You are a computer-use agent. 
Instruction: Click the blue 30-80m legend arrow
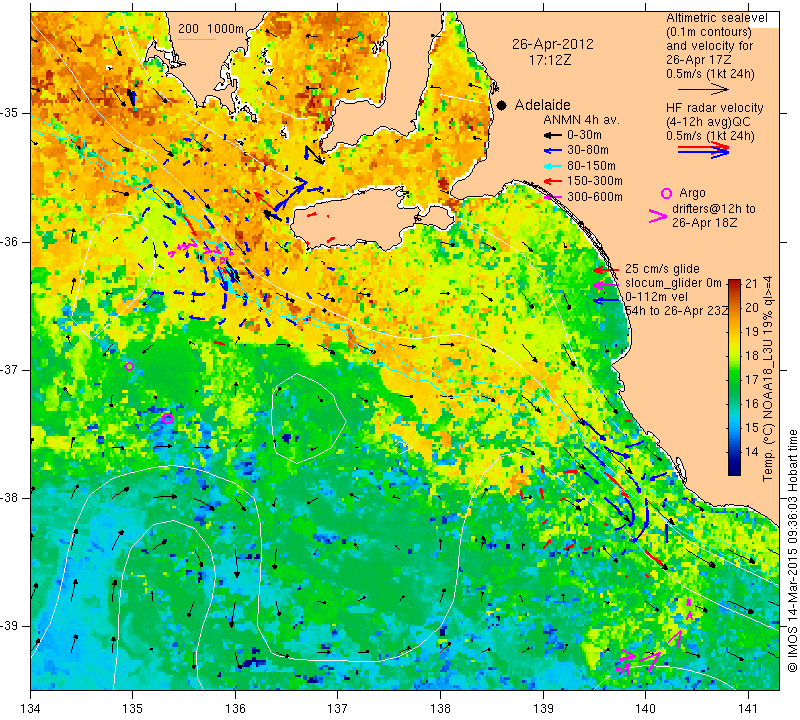(552, 151)
